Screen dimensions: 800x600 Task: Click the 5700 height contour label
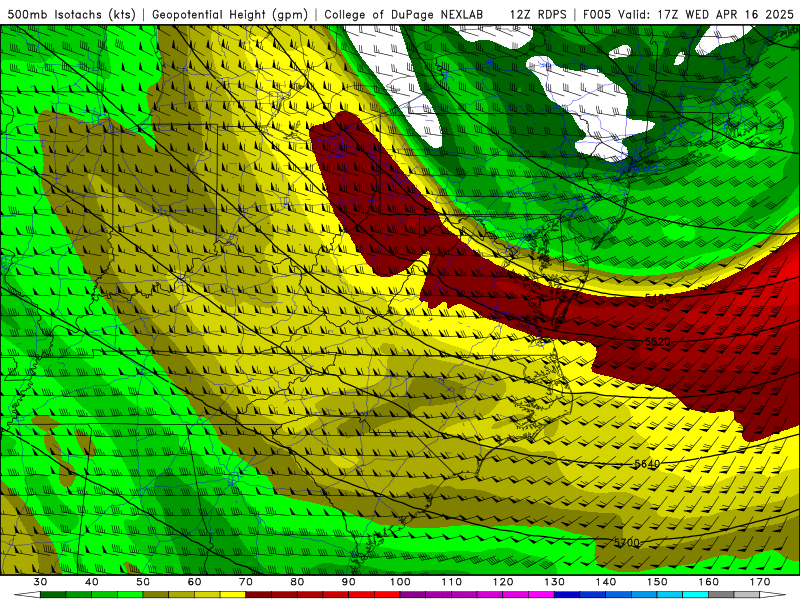click(627, 542)
